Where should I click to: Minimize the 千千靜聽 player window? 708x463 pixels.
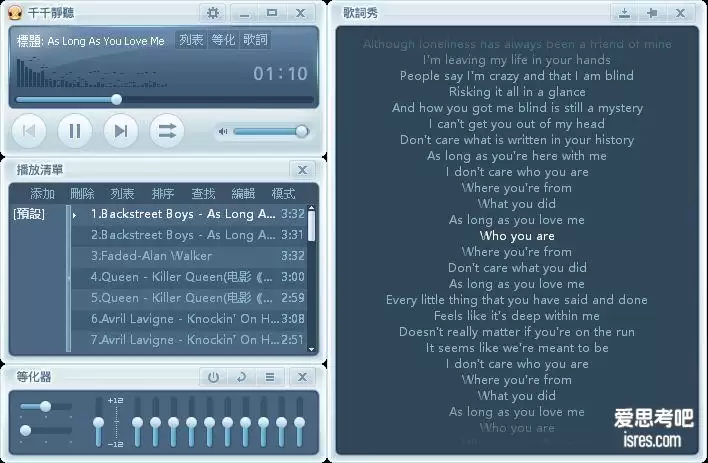pyautogui.click(x=244, y=13)
